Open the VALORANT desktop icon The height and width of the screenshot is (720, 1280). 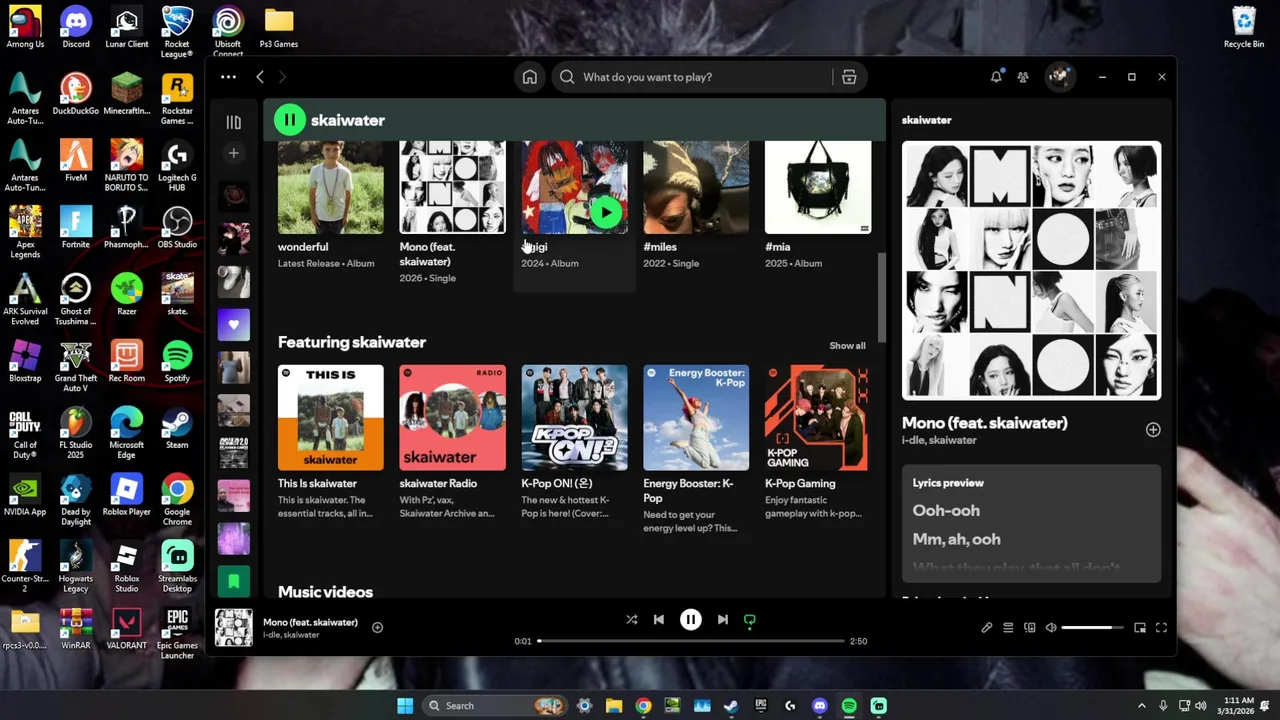[127, 628]
